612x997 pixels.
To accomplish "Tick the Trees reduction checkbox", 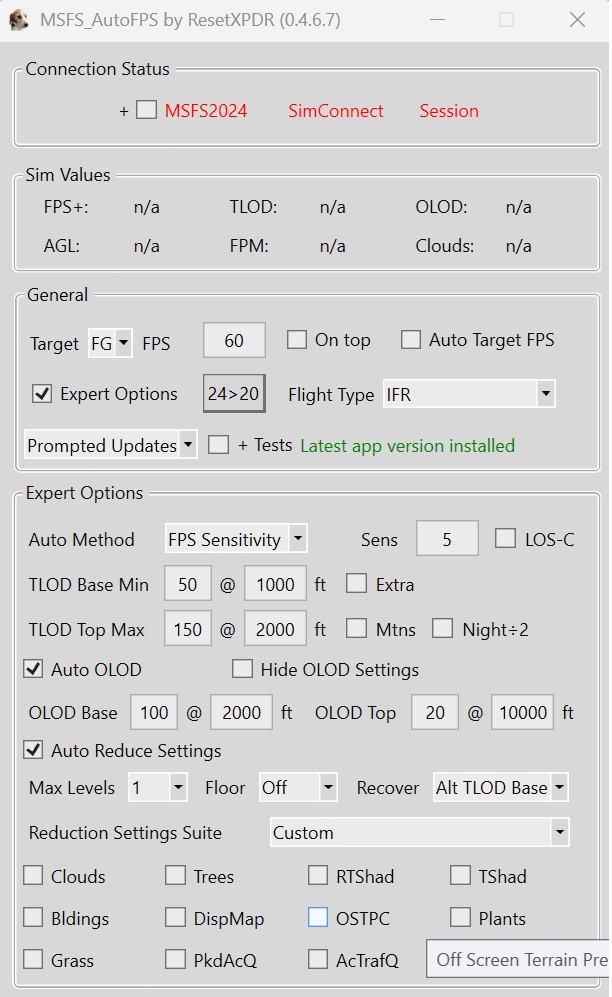I will 175,876.
